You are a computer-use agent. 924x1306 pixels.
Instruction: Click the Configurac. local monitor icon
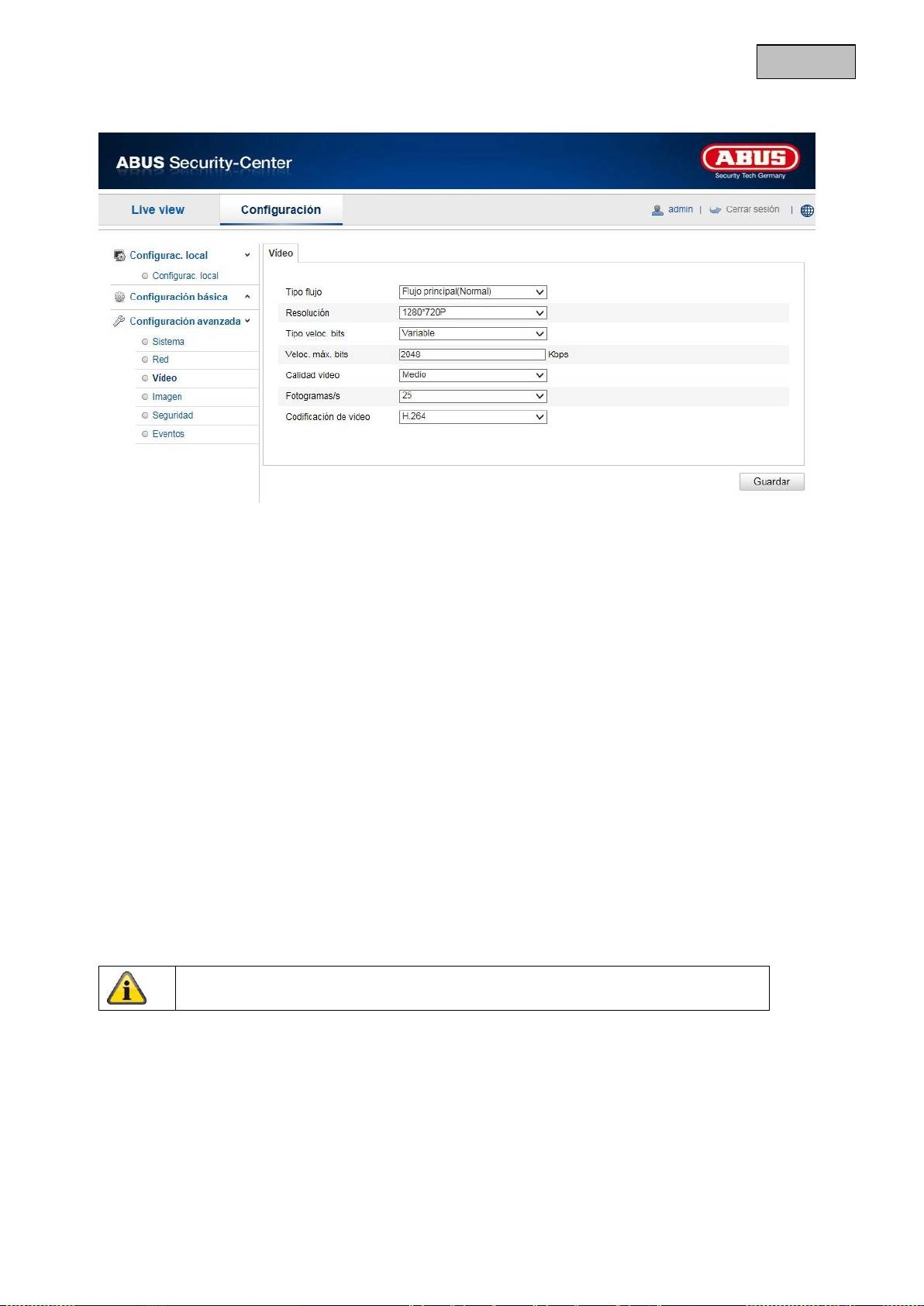(119, 256)
